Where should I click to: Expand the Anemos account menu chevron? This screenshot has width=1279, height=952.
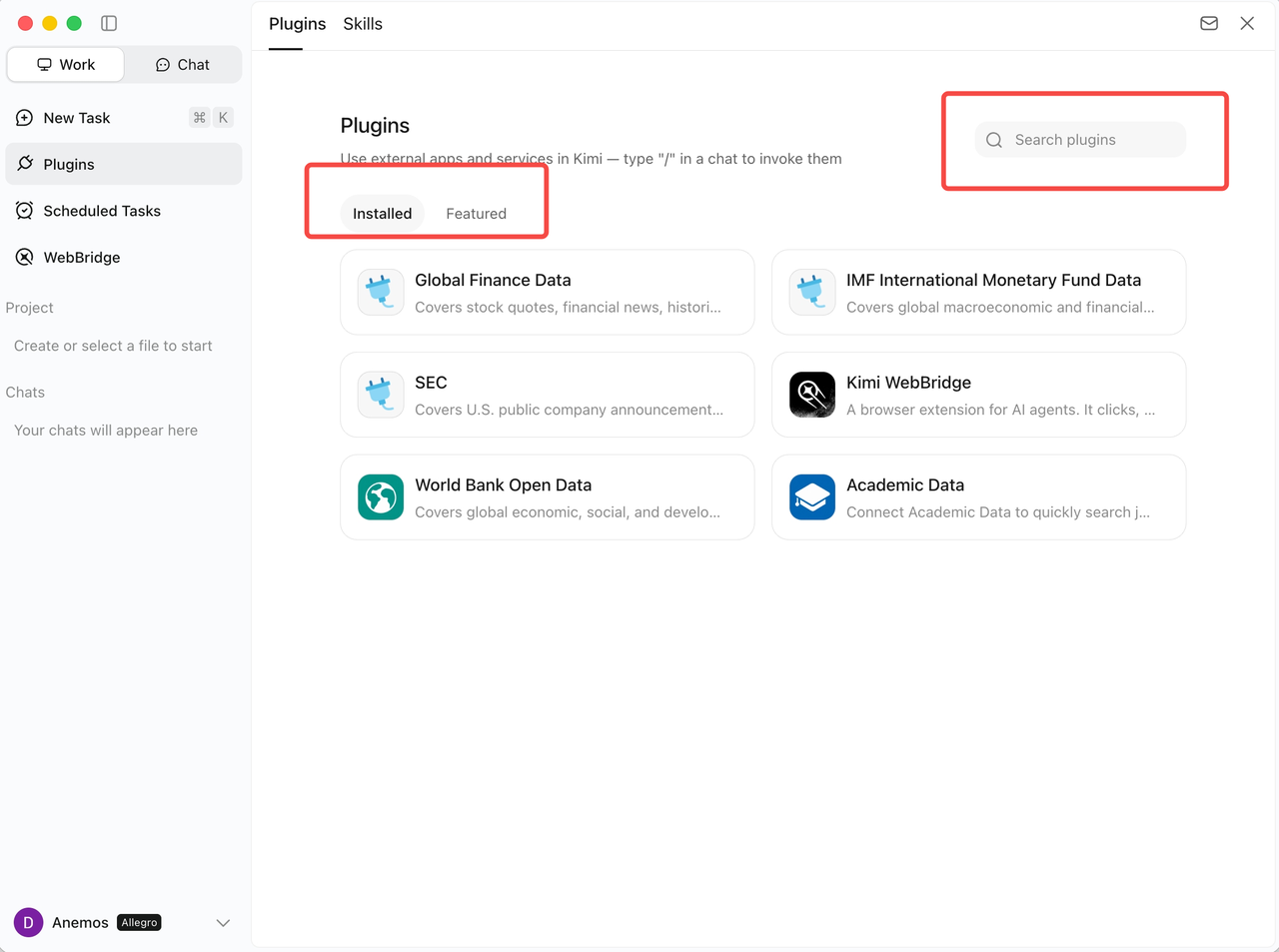[x=223, y=923]
